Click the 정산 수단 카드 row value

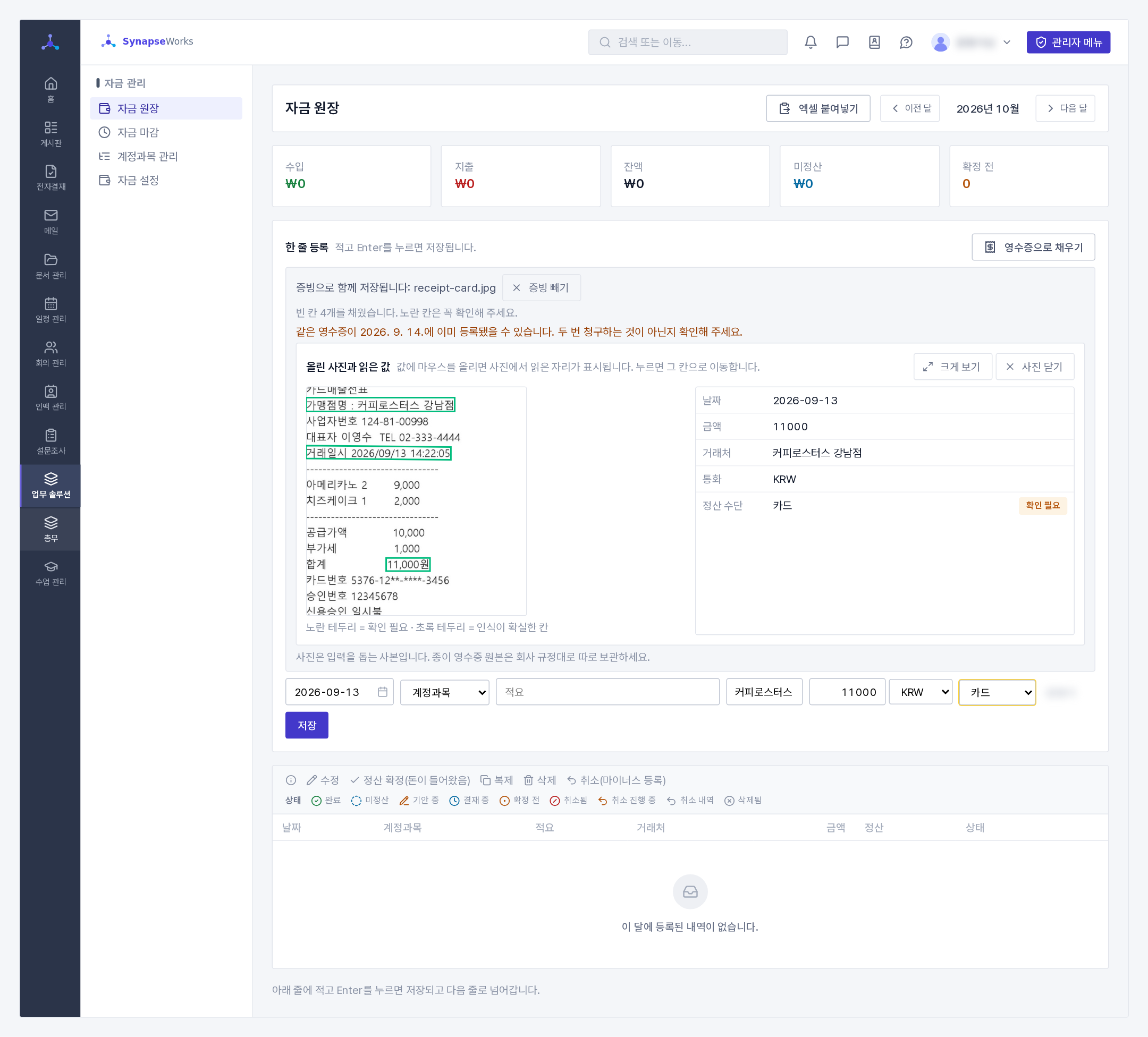pyautogui.click(x=782, y=505)
